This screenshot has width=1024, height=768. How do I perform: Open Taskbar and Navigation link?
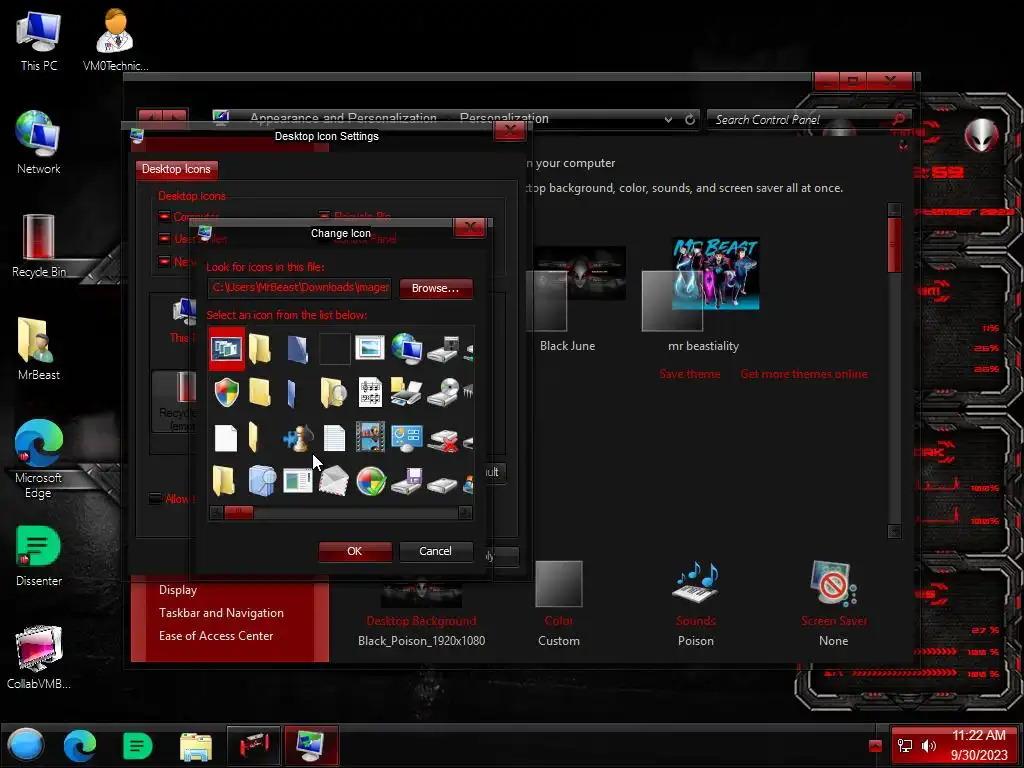pos(221,613)
